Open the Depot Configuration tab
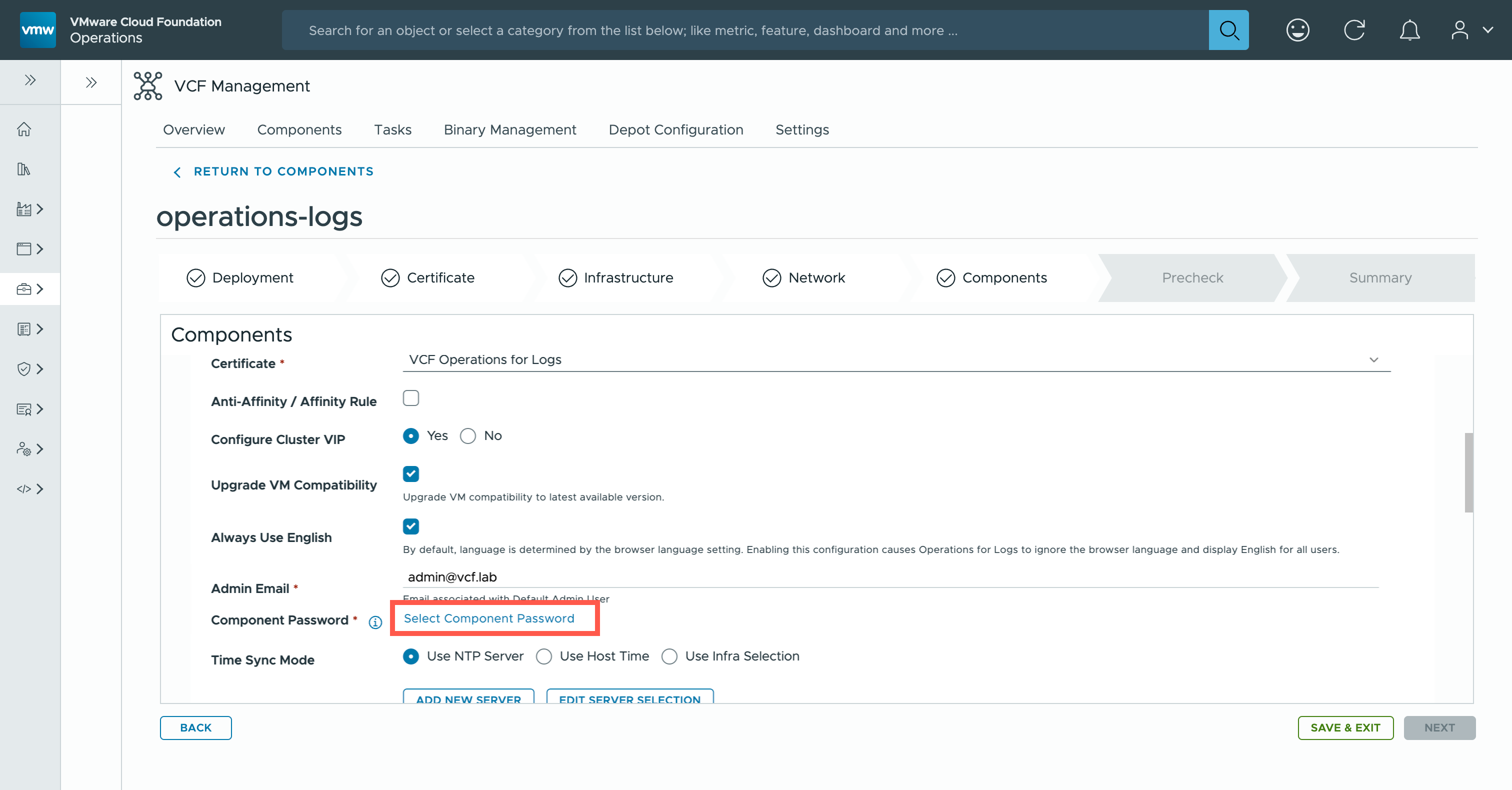Screen dimensions: 1512x790 pos(675,129)
